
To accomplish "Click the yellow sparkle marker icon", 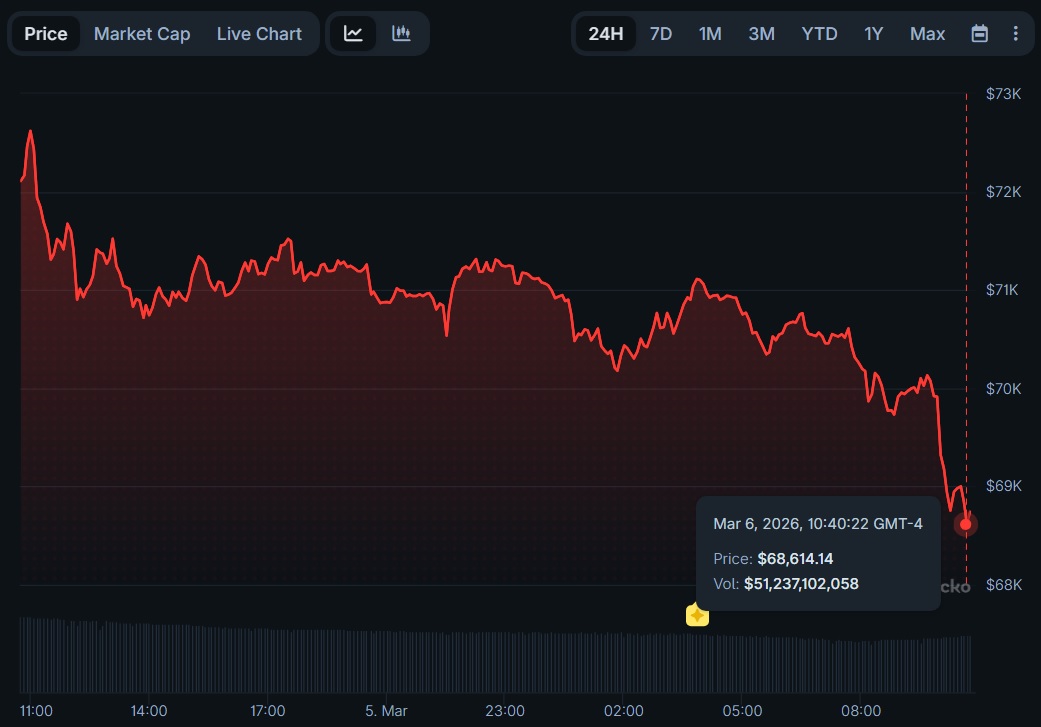I will click(697, 615).
